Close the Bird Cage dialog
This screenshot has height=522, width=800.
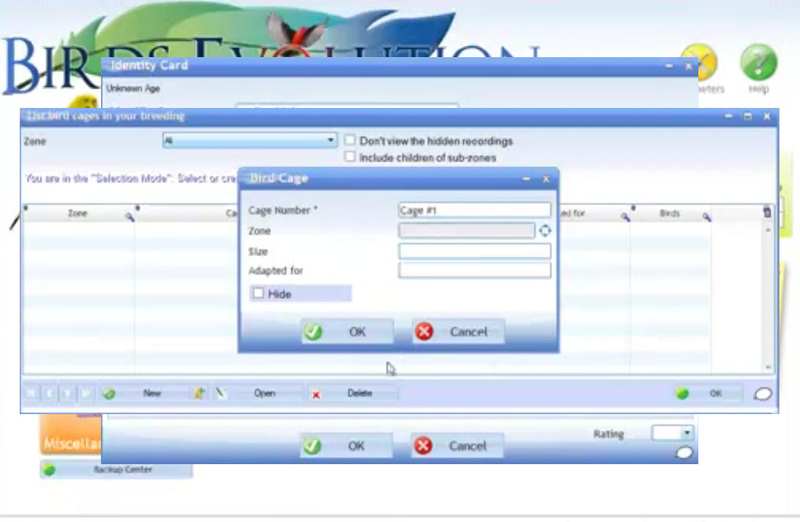(x=546, y=179)
